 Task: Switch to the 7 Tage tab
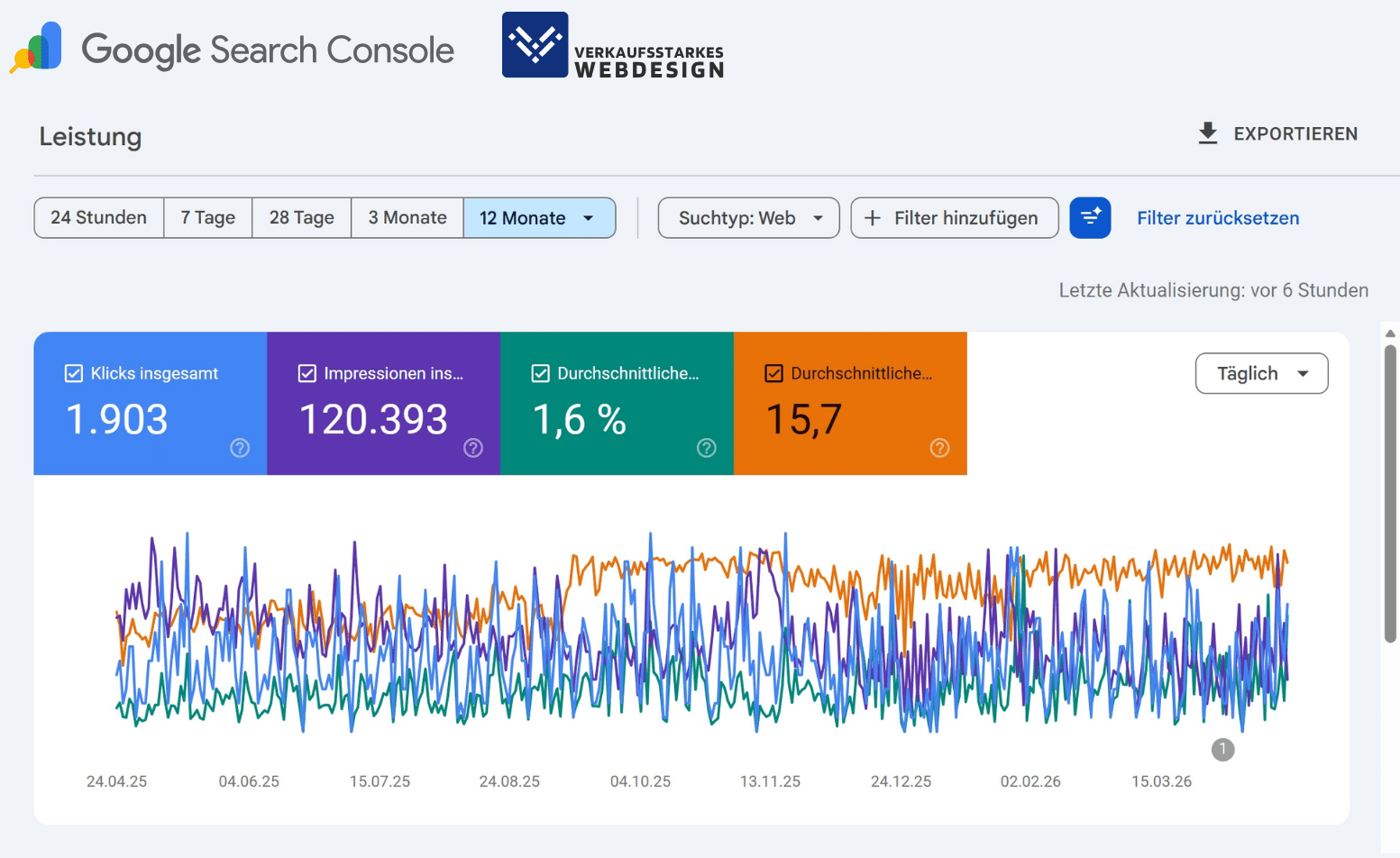[207, 217]
